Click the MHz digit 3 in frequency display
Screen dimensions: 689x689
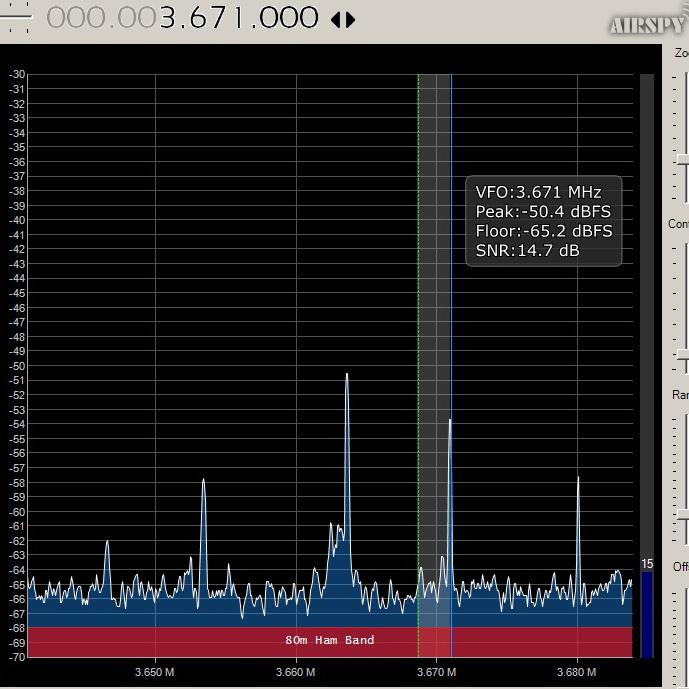166,18
